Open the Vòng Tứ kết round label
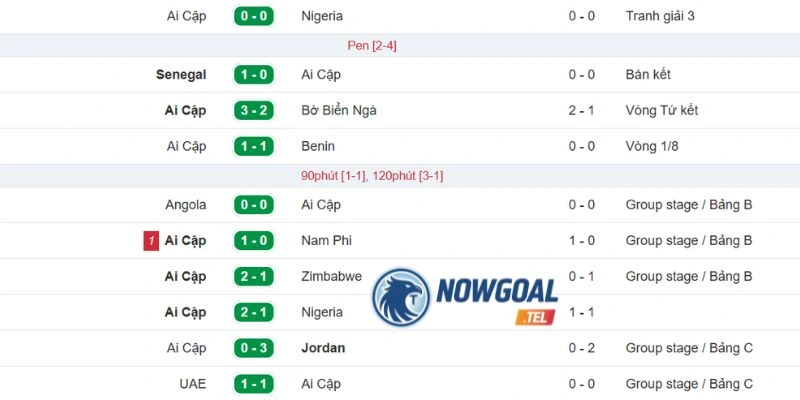800x400 pixels. coord(662,111)
